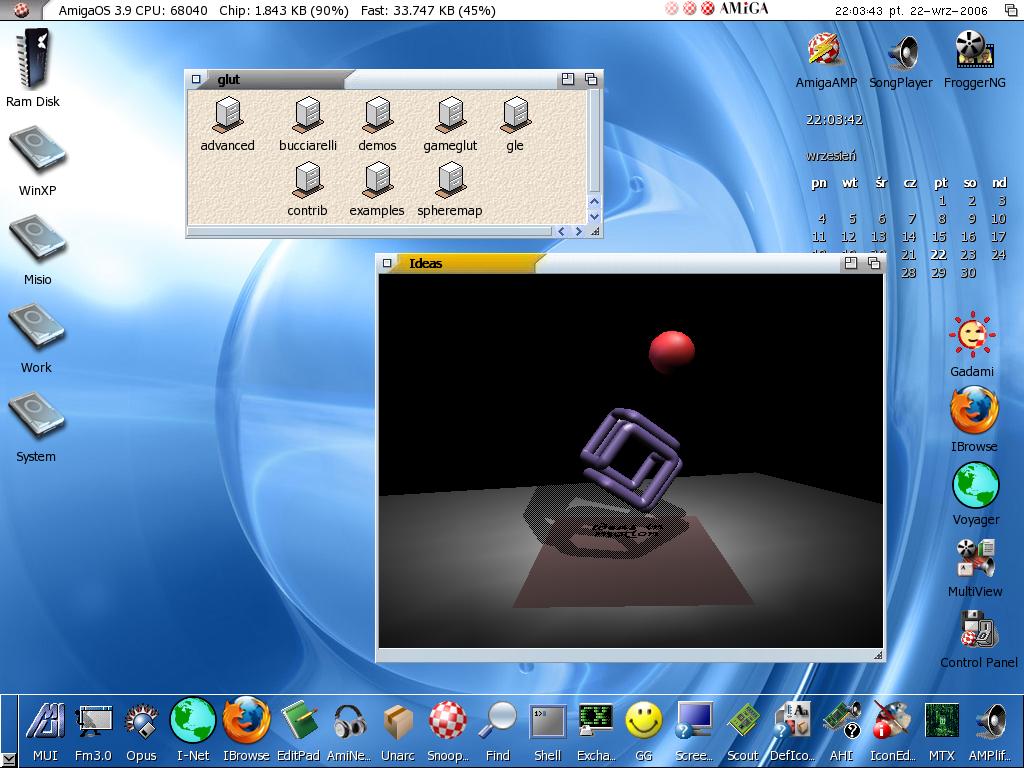Click the Gadami sun icon

(972, 335)
